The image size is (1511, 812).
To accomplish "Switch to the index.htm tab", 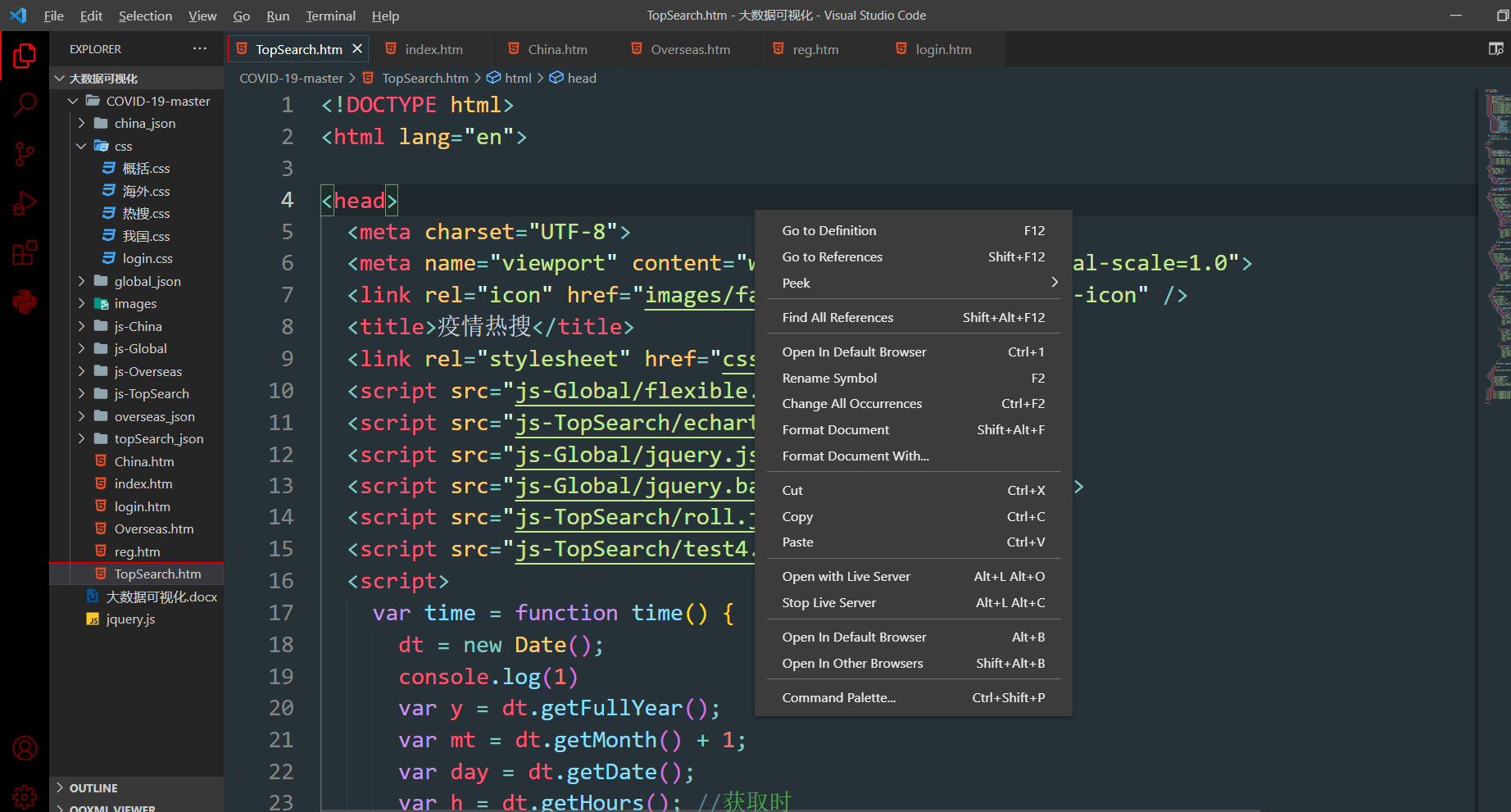I will (x=433, y=49).
